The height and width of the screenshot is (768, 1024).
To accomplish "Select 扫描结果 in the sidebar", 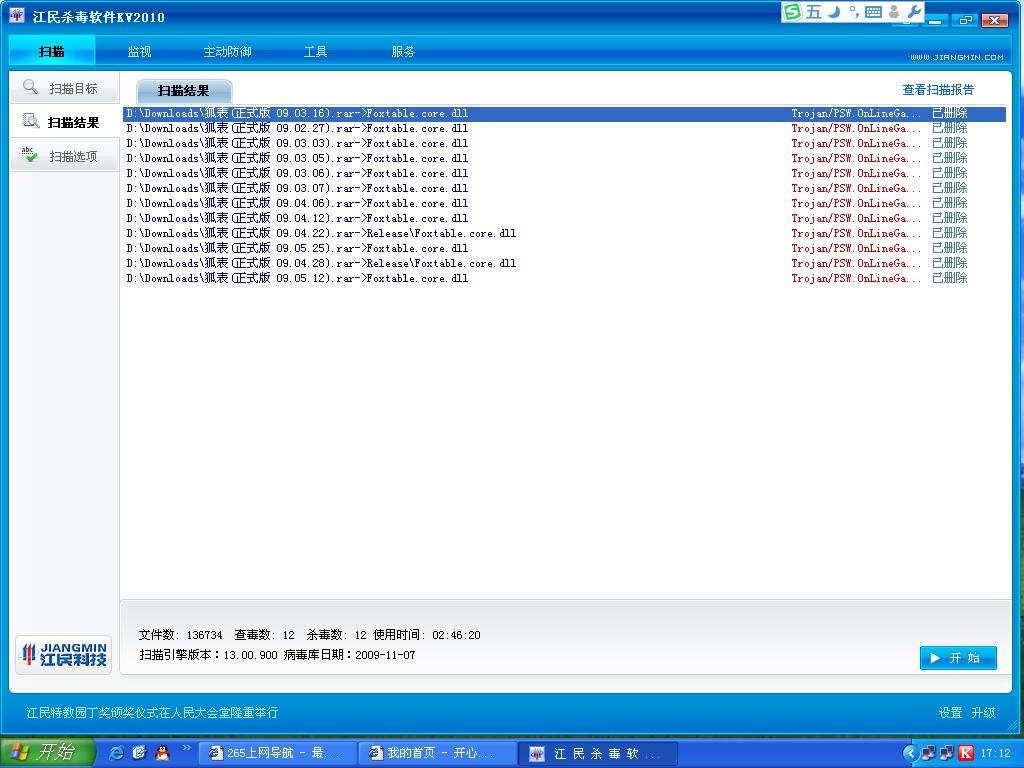I will [x=64, y=122].
